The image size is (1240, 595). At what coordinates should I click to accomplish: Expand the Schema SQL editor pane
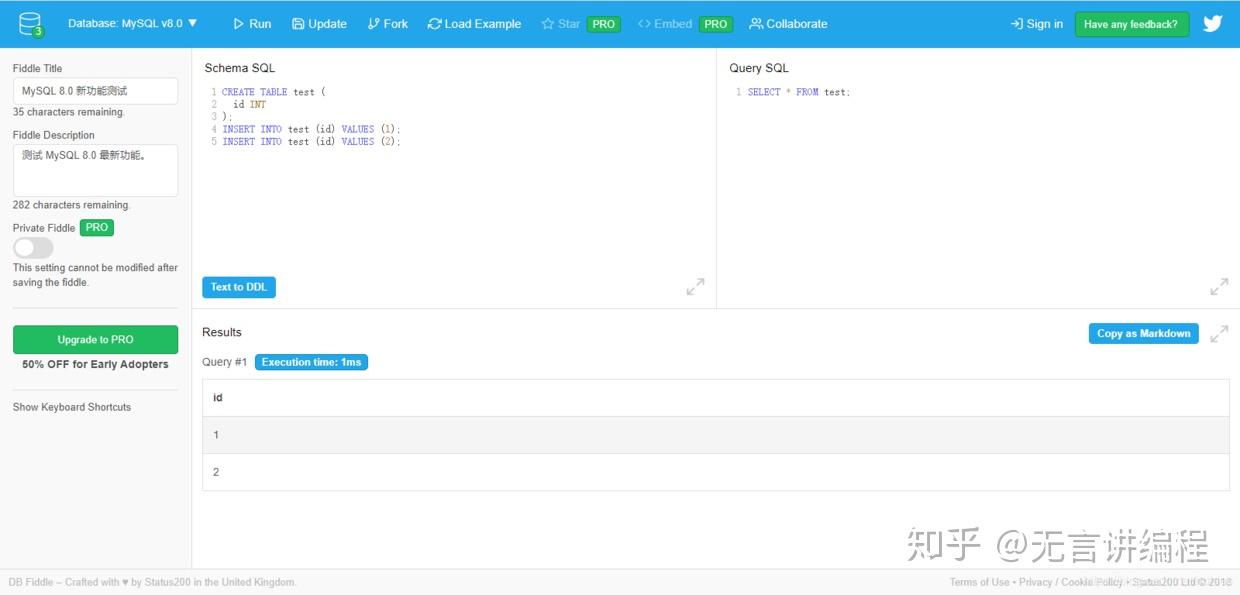695,287
